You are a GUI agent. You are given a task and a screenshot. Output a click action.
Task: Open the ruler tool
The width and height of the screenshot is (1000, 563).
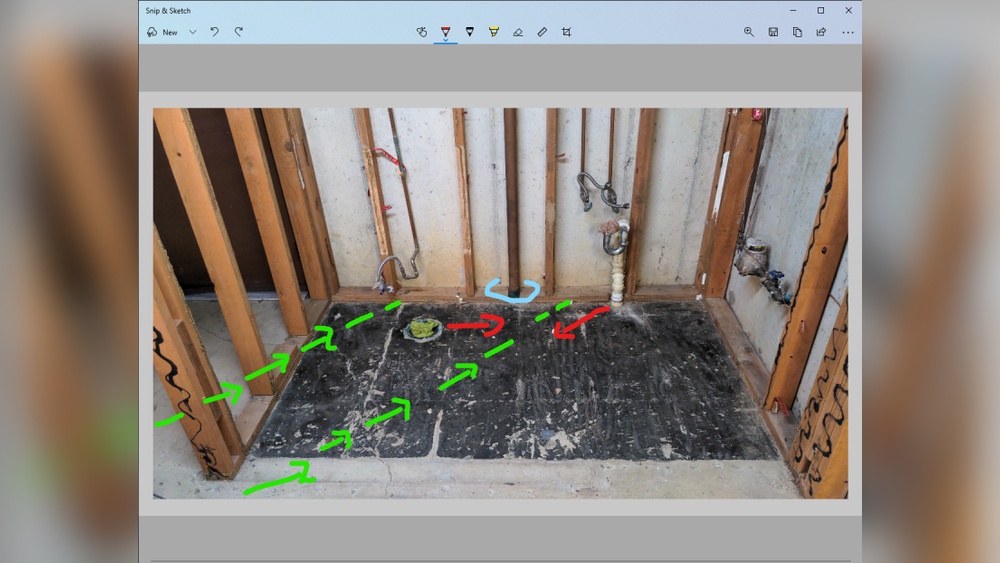542,32
